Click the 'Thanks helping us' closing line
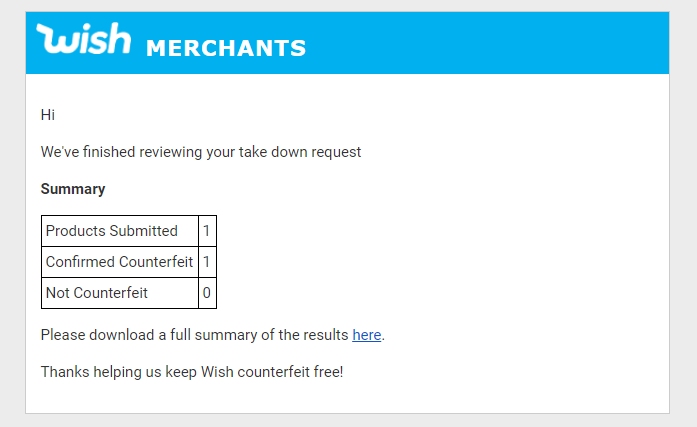697x427 pixels. click(192, 371)
